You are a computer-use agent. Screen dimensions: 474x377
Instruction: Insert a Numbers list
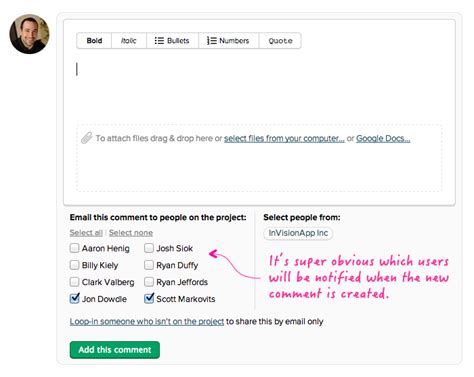pos(229,41)
